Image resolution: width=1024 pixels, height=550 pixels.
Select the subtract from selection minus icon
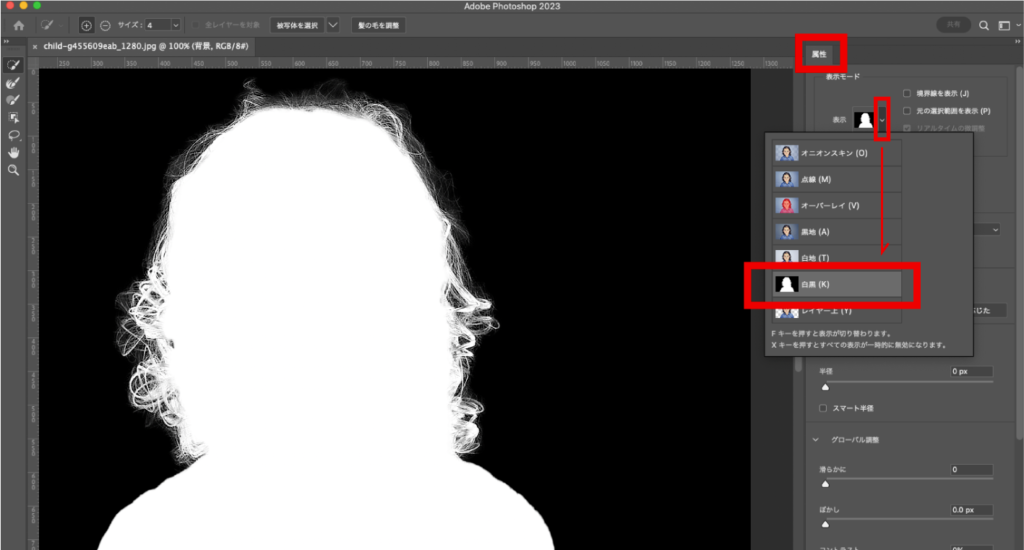click(x=105, y=25)
